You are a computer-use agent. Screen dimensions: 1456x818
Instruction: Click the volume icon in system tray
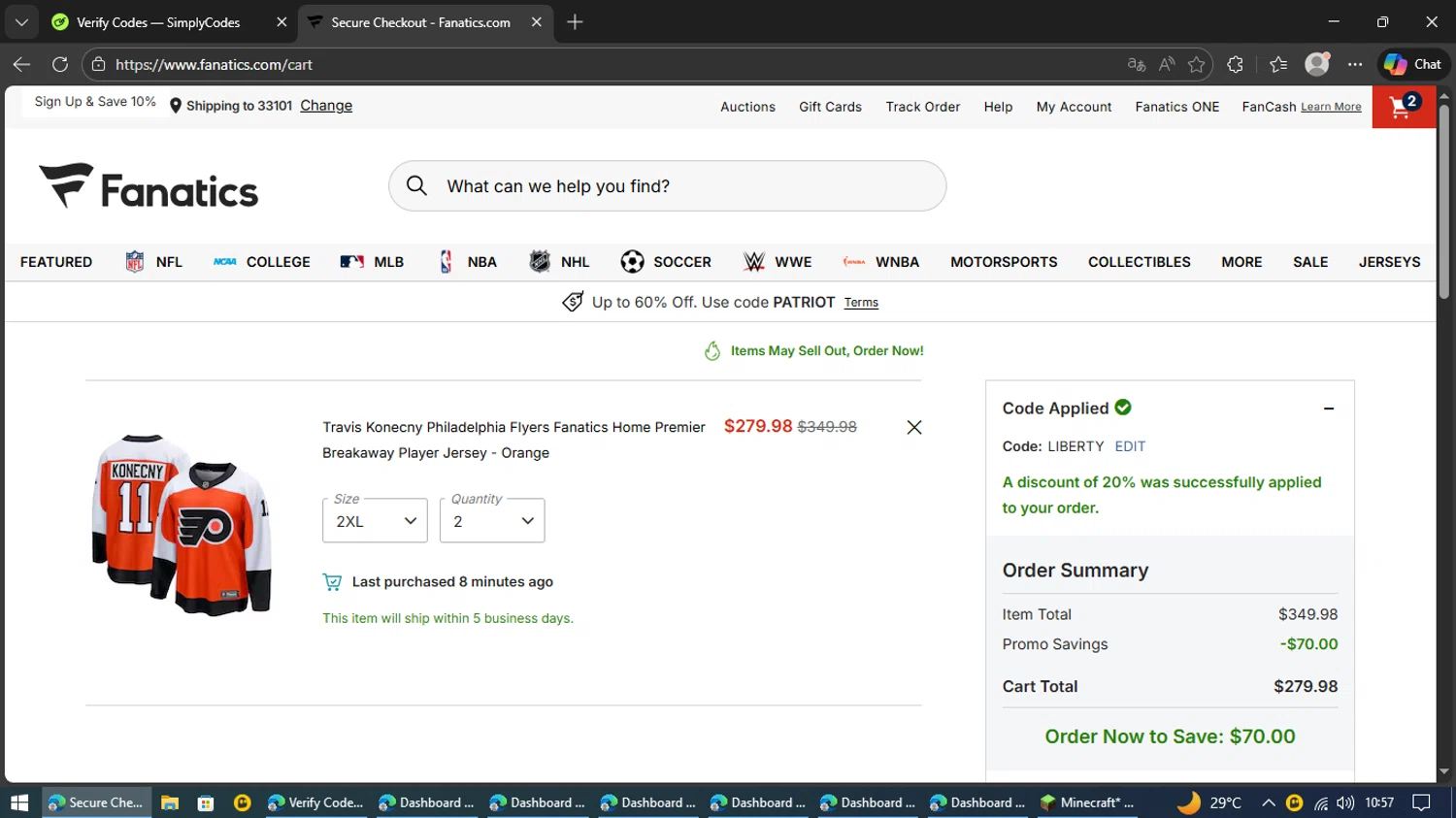click(x=1344, y=802)
